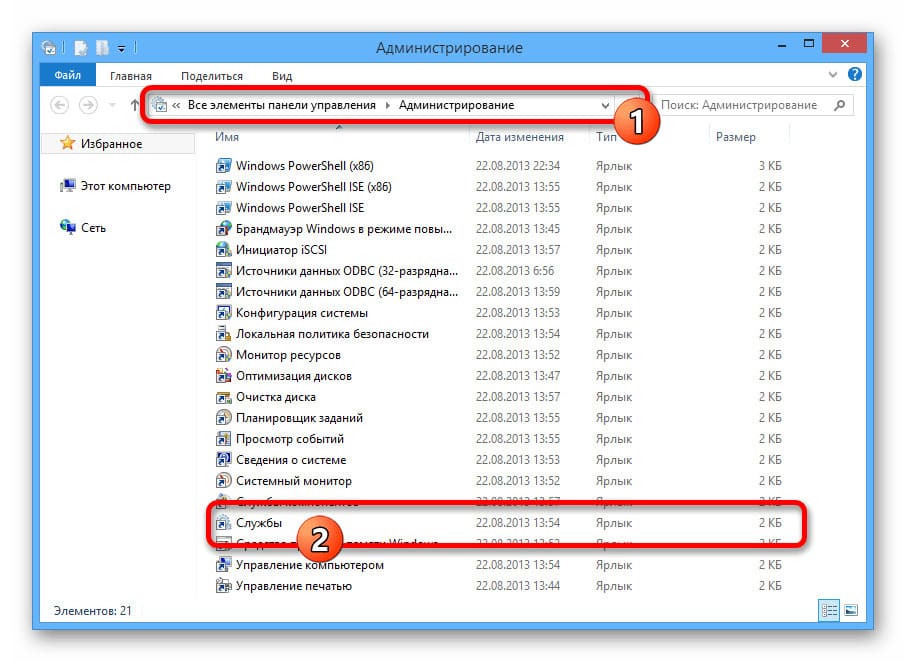Click the Инициатор iSCSI icon
Screen dimensions: 906x662
coord(224,250)
